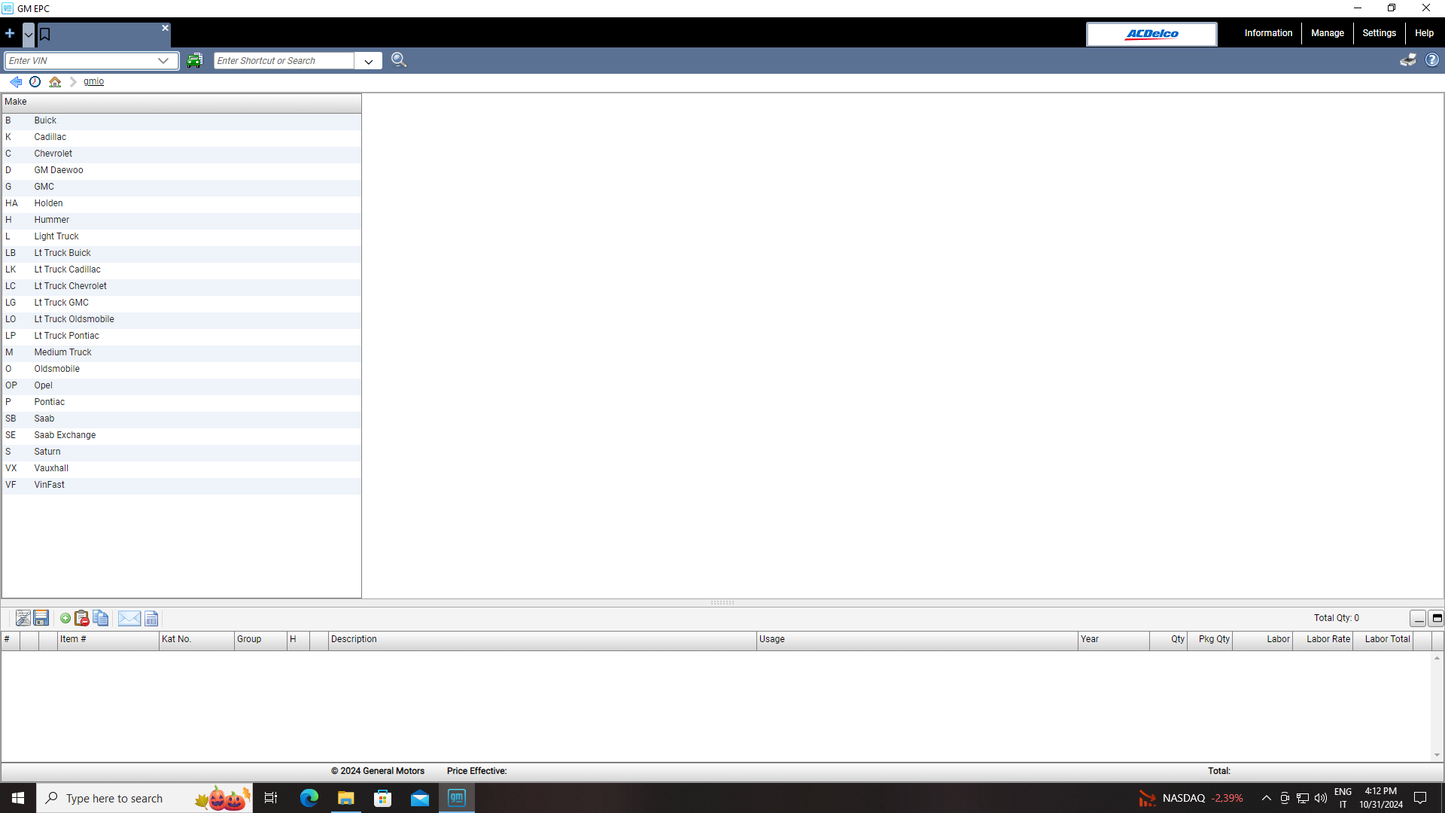Click the calculator sheet icon
Screen dimensions: 1445x813
[x=152, y=619]
